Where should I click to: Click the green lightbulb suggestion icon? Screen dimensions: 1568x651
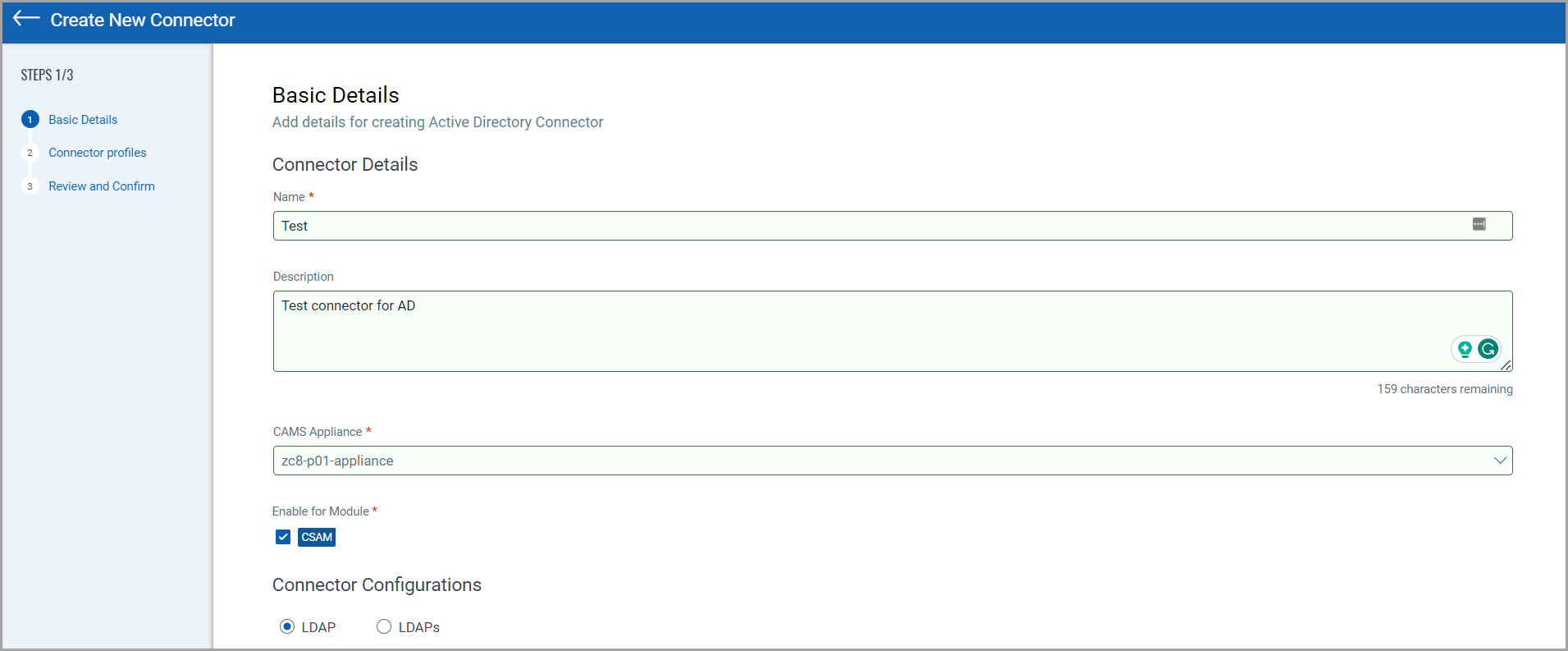(1465, 349)
